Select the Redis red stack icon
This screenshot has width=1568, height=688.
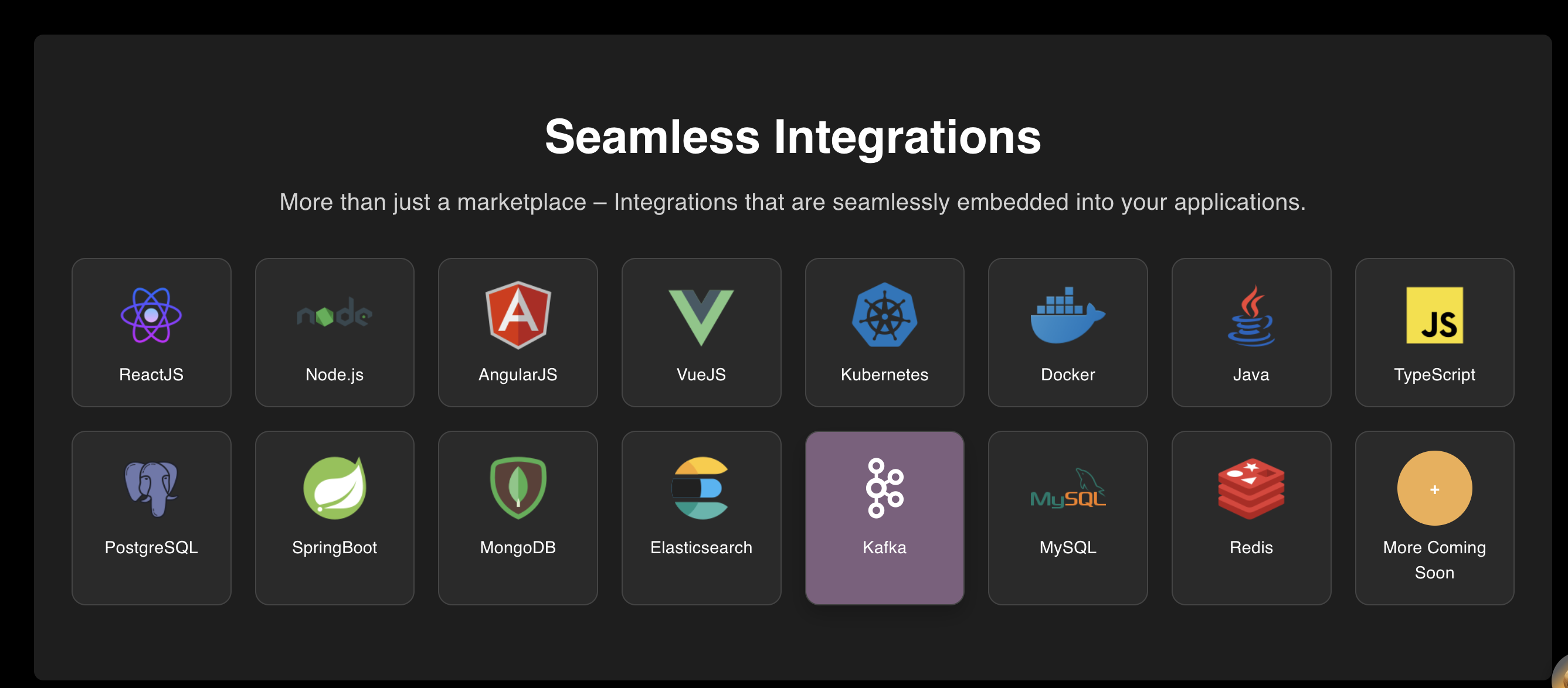point(1251,488)
